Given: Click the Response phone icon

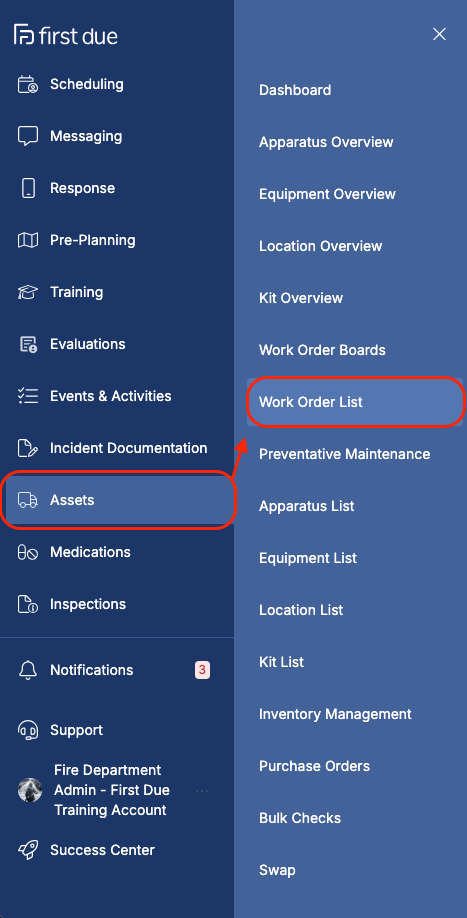Looking at the screenshot, I should pyautogui.click(x=28, y=189).
